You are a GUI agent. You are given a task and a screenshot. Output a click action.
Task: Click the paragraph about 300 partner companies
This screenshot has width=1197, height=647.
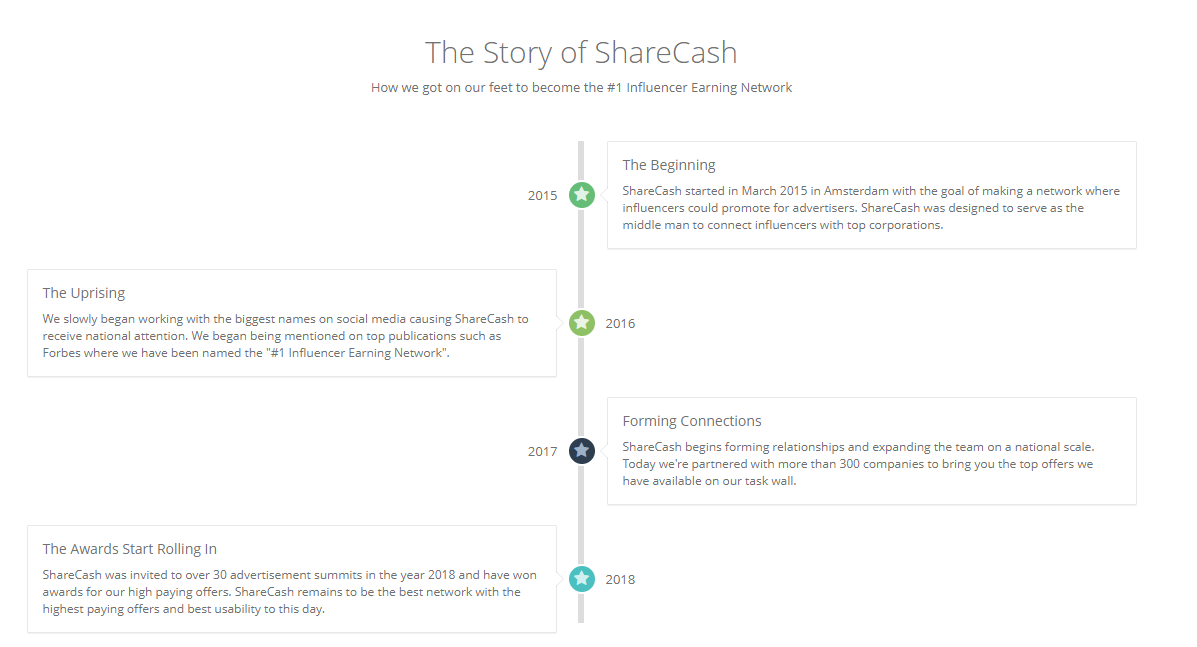[x=858, y=464]
